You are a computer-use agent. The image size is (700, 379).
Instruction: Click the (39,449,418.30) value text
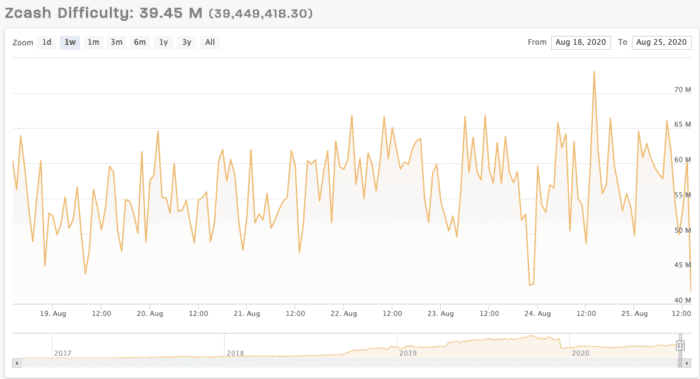[x=261, y=13]
